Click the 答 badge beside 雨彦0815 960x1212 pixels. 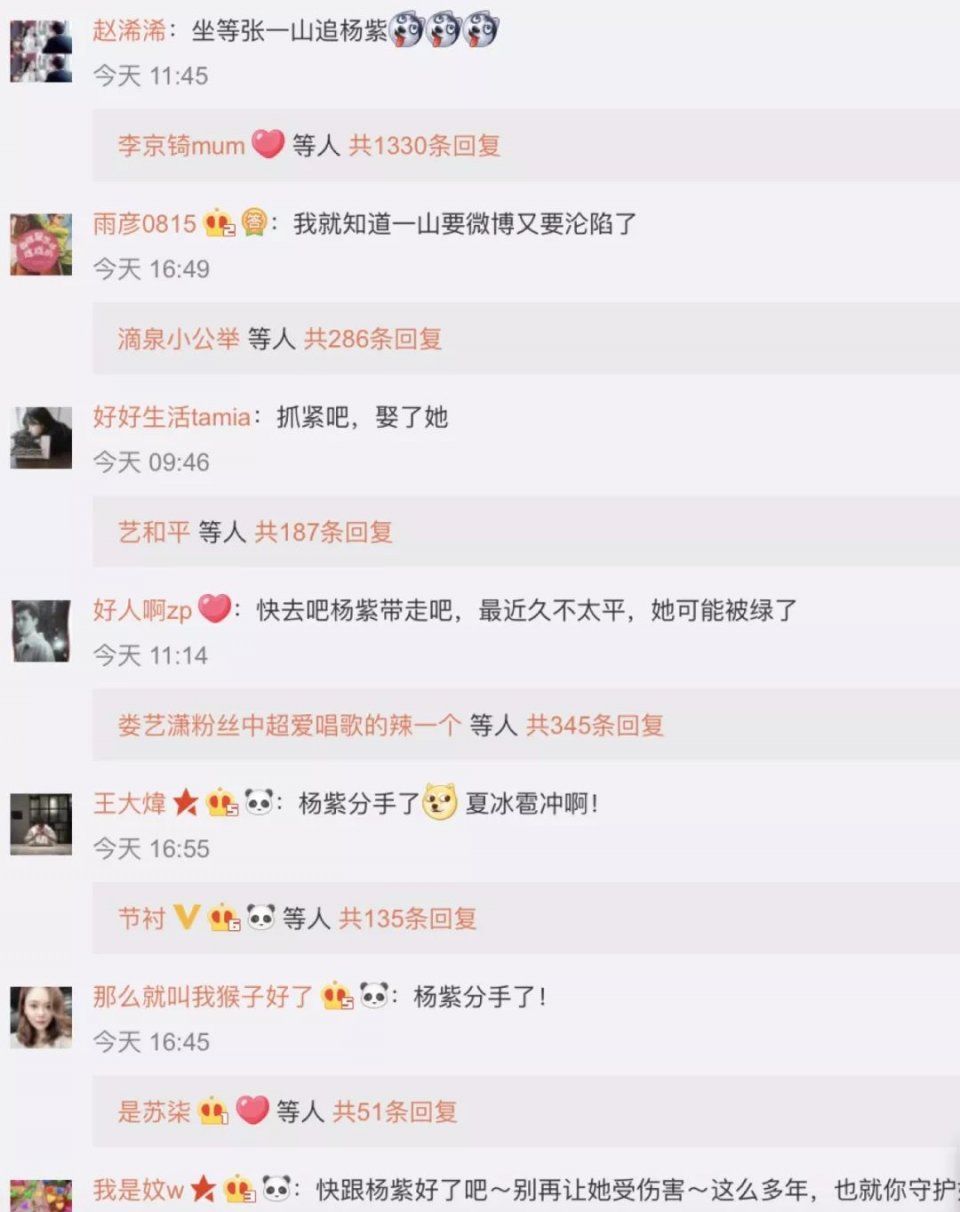pyautogui.click(x=254, y=224)
